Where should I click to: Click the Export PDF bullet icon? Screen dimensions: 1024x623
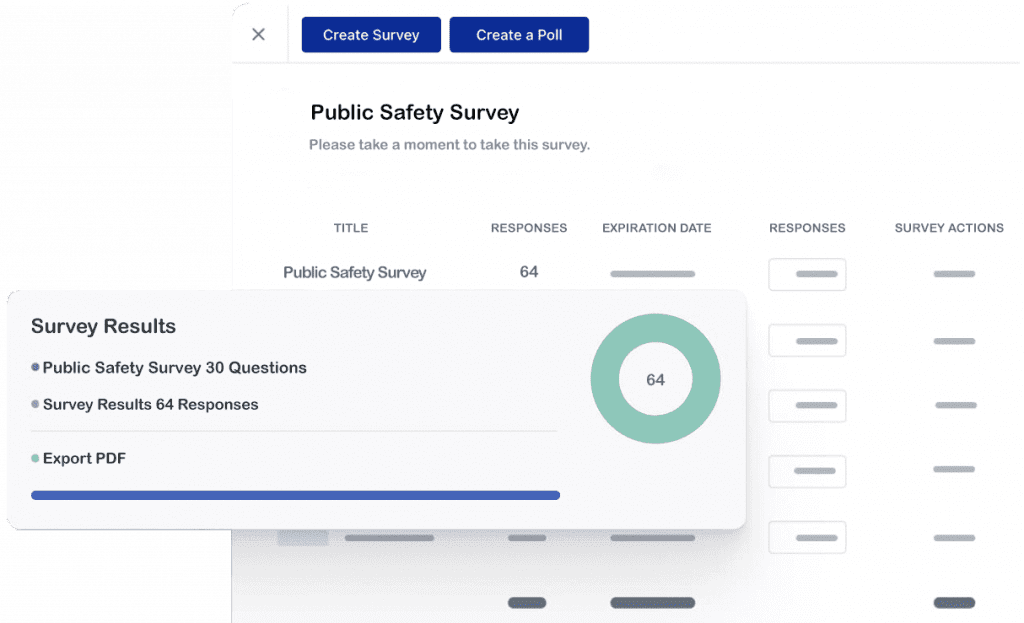point(35,458)
